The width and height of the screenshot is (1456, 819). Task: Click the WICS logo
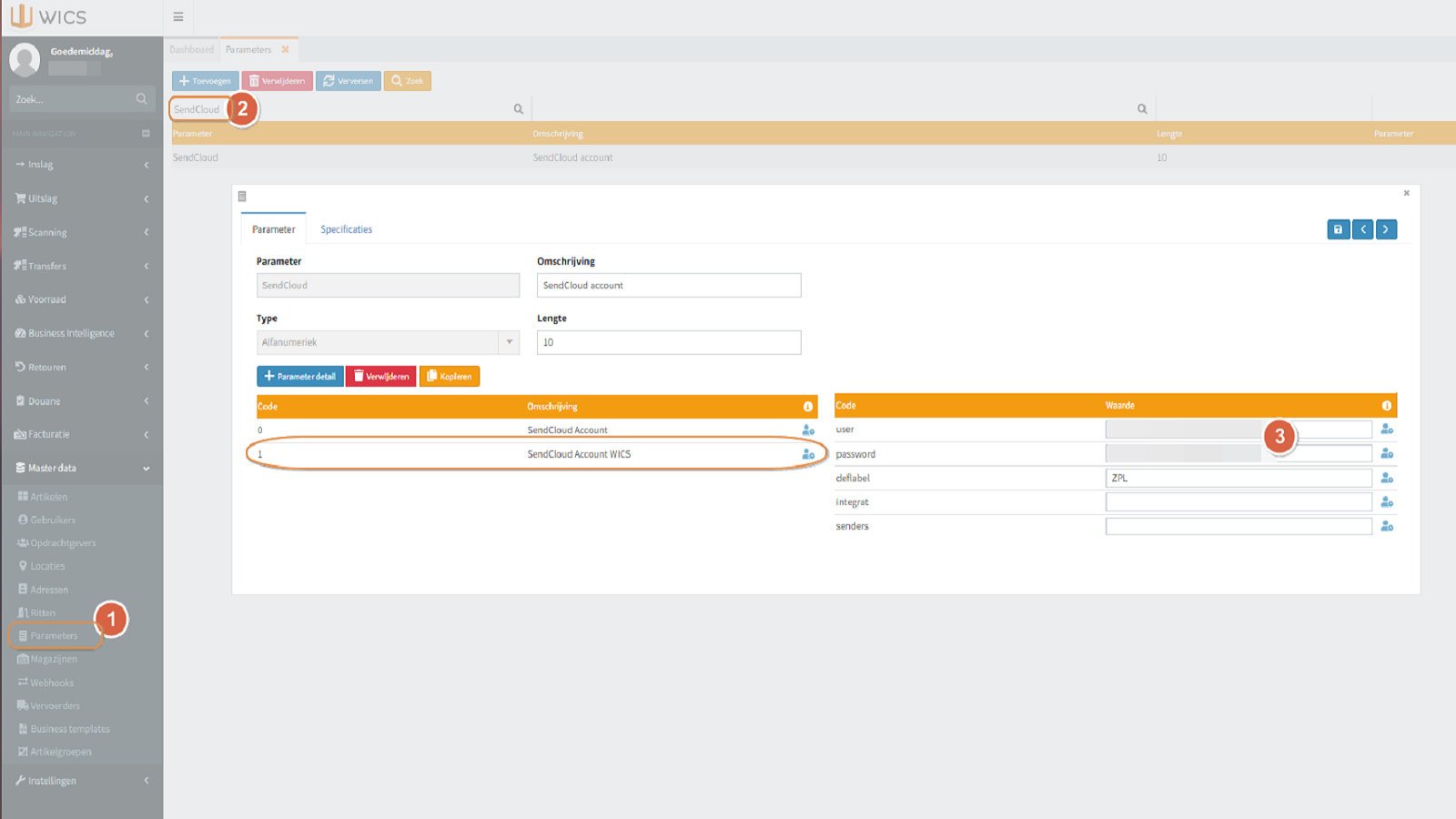48,16
